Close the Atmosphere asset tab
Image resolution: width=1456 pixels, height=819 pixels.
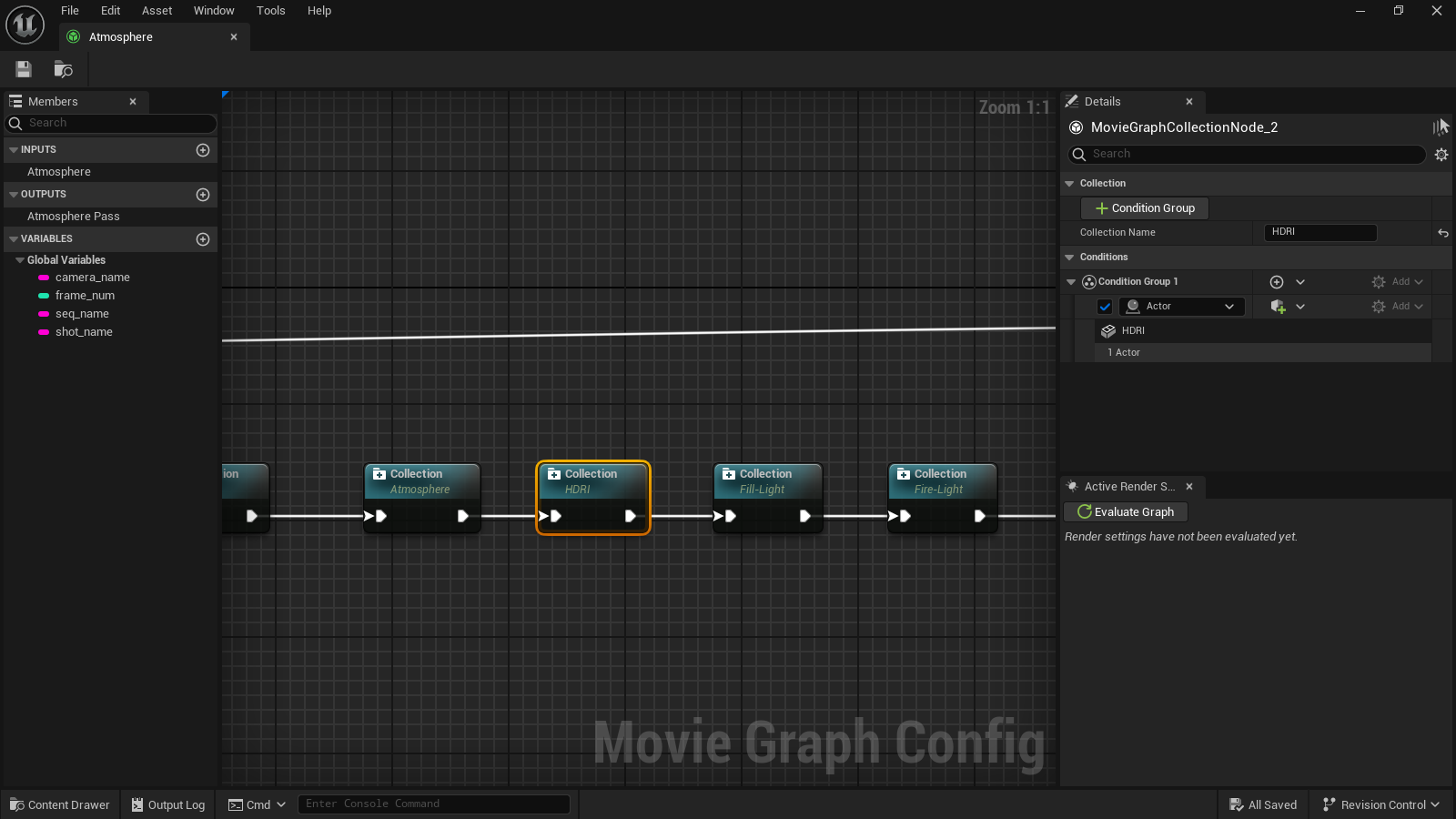click(234, 37)
